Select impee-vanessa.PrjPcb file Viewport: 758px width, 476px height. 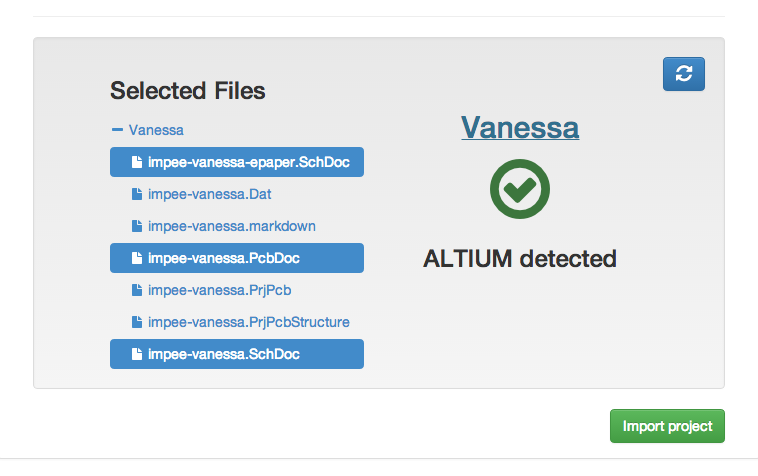pos(220,290)
